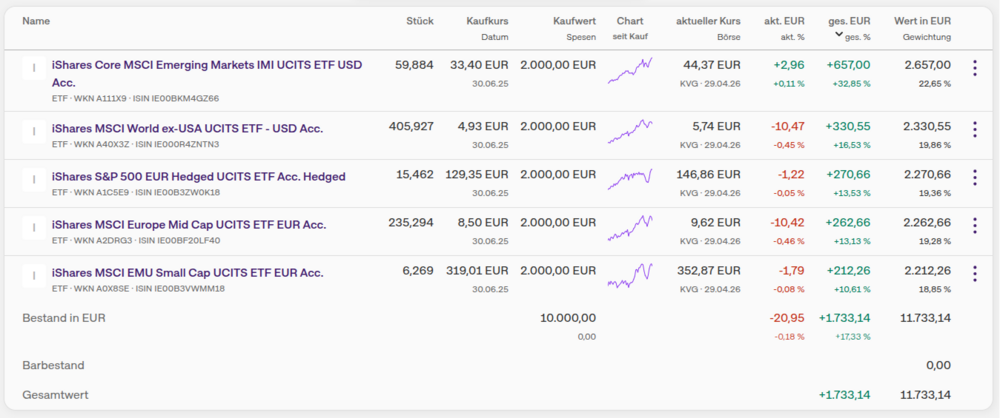The image size is (1000, 418).
Task: Sort table by Name column header
Action: (x=36, y=21)
